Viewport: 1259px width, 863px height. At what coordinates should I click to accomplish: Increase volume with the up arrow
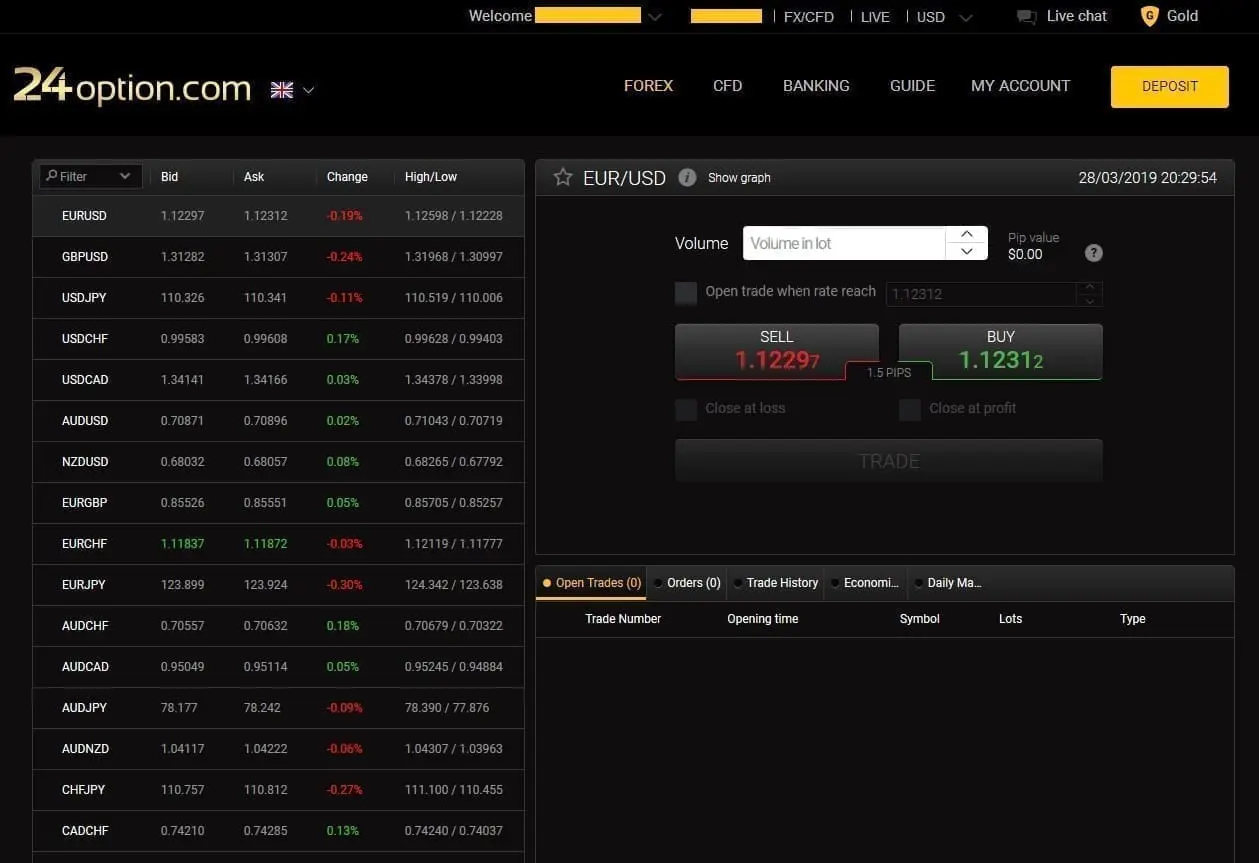(x=967, y=235)
